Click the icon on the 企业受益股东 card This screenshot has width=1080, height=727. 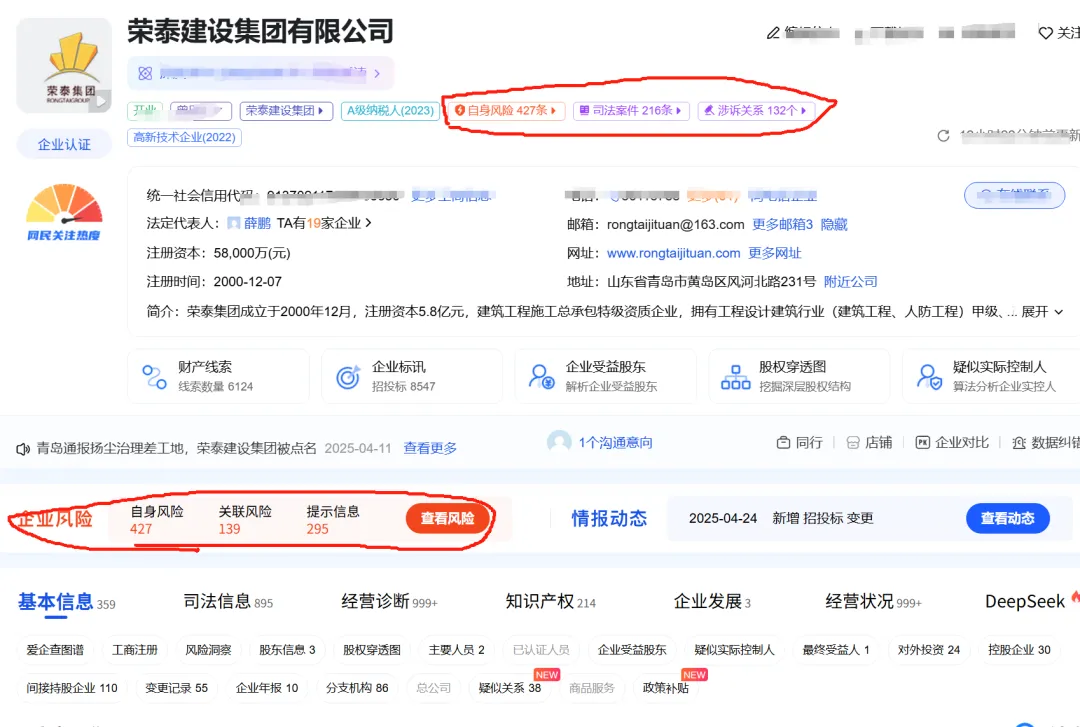coord(541,377)
